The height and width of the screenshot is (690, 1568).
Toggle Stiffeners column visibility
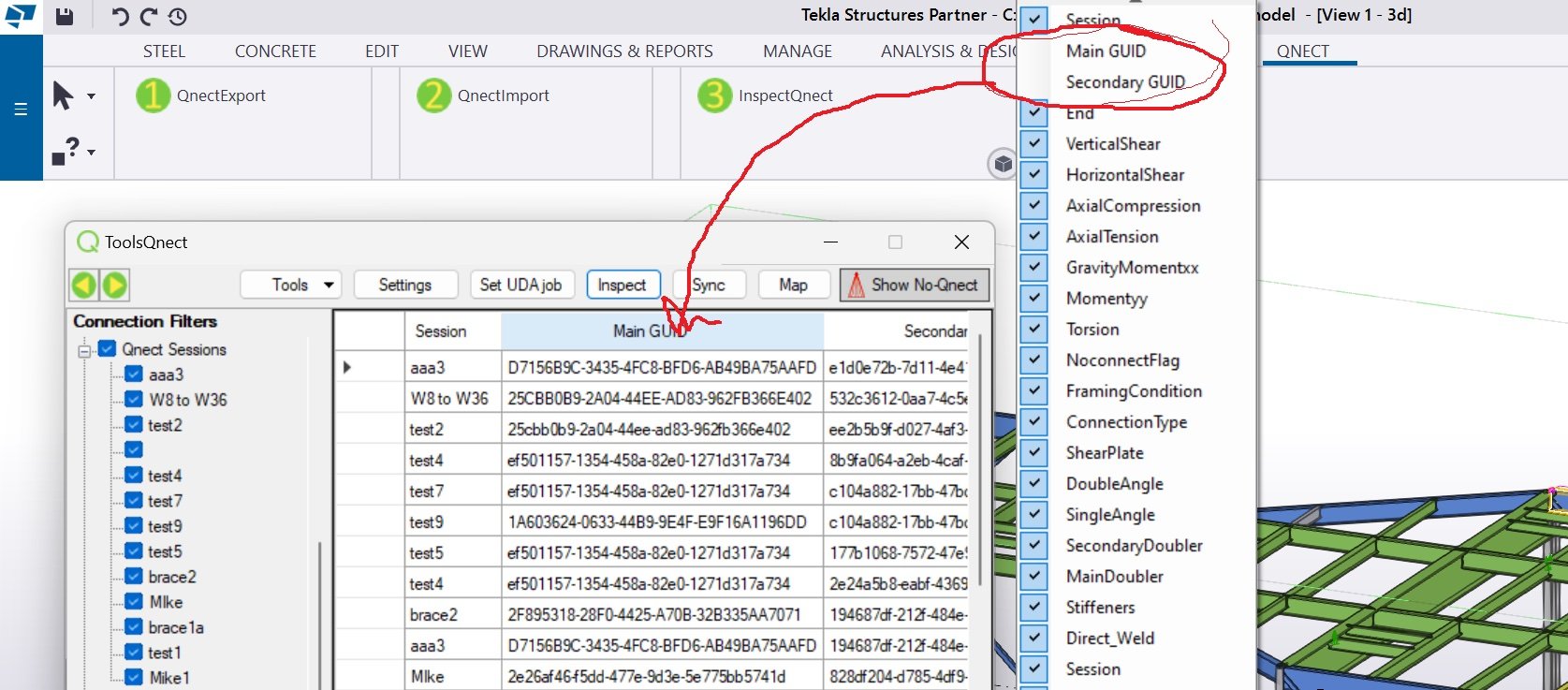(x=1034, y=607)
